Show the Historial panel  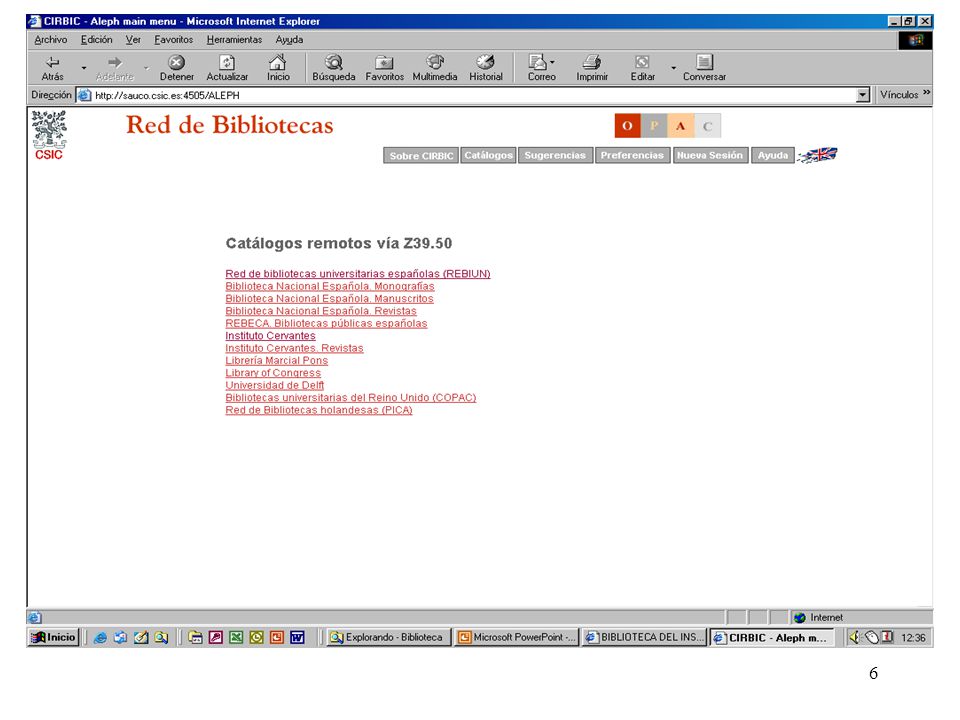tap(486, 67)
